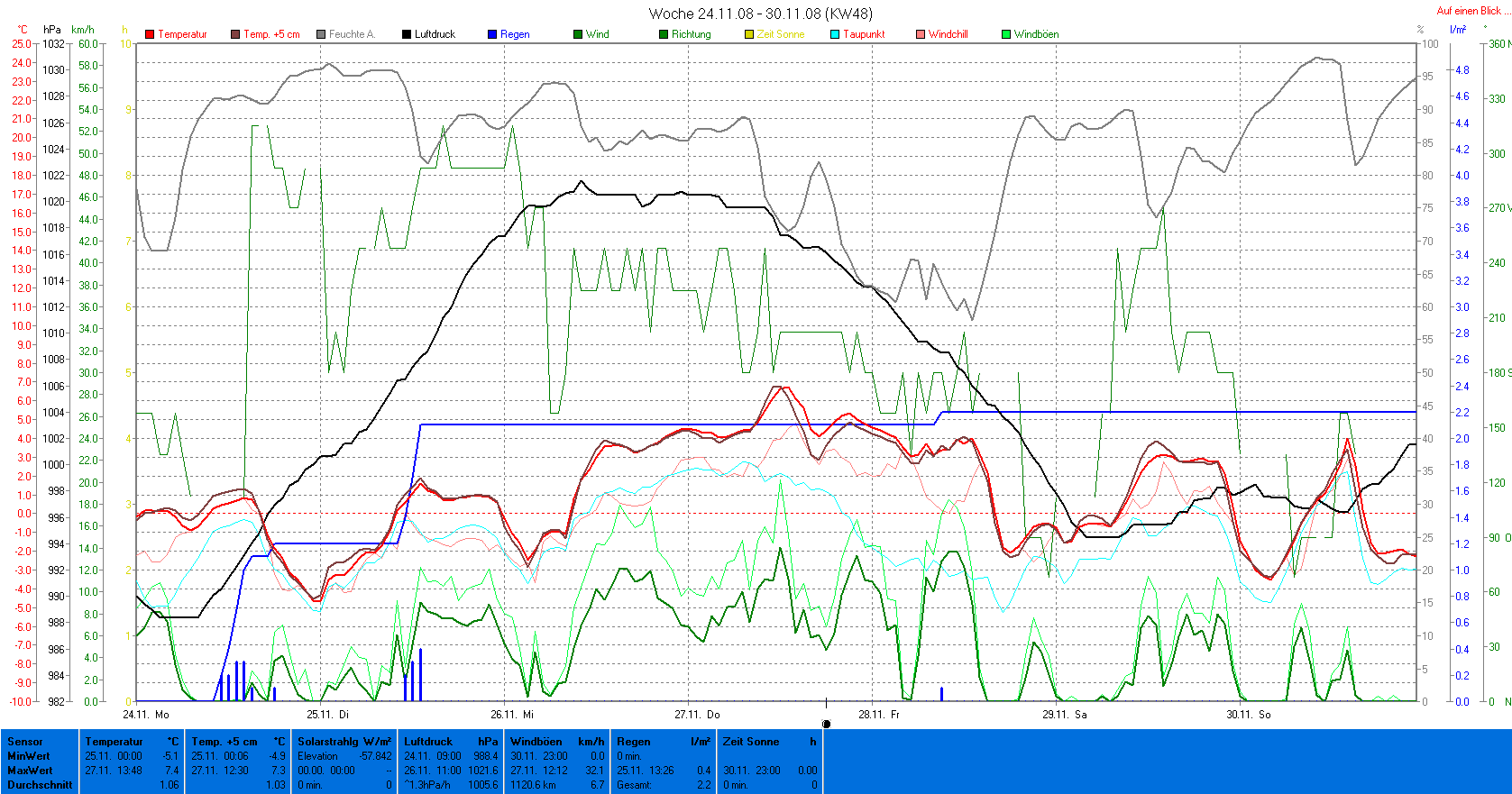Screen dimensions: 1512x794
Task: Click the green Wind legend square
Action: [578, 34]
